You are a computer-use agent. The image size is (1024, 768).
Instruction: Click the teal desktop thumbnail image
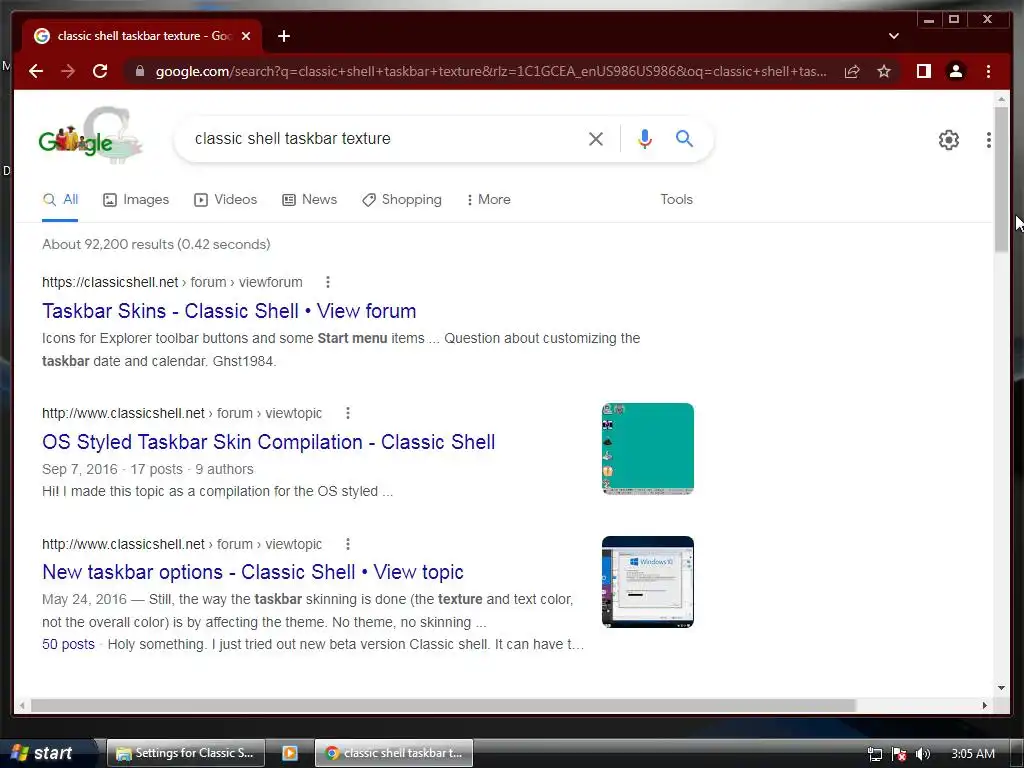point(647,449)
